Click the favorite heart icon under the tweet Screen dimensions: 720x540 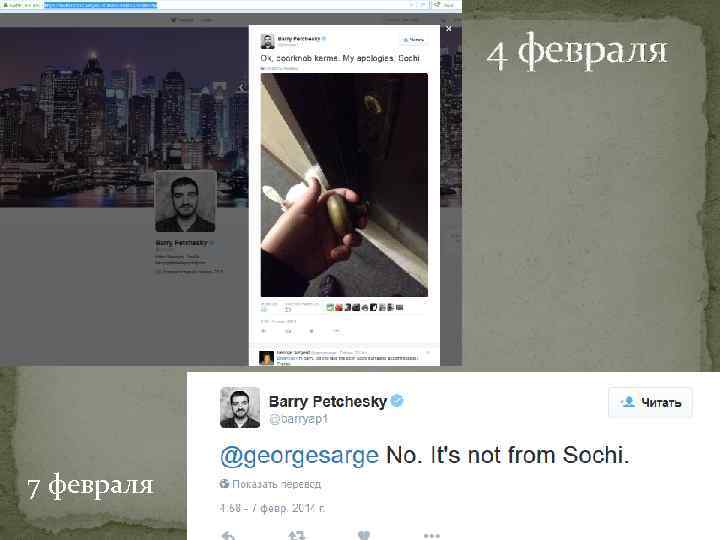(x=364, y=535)
